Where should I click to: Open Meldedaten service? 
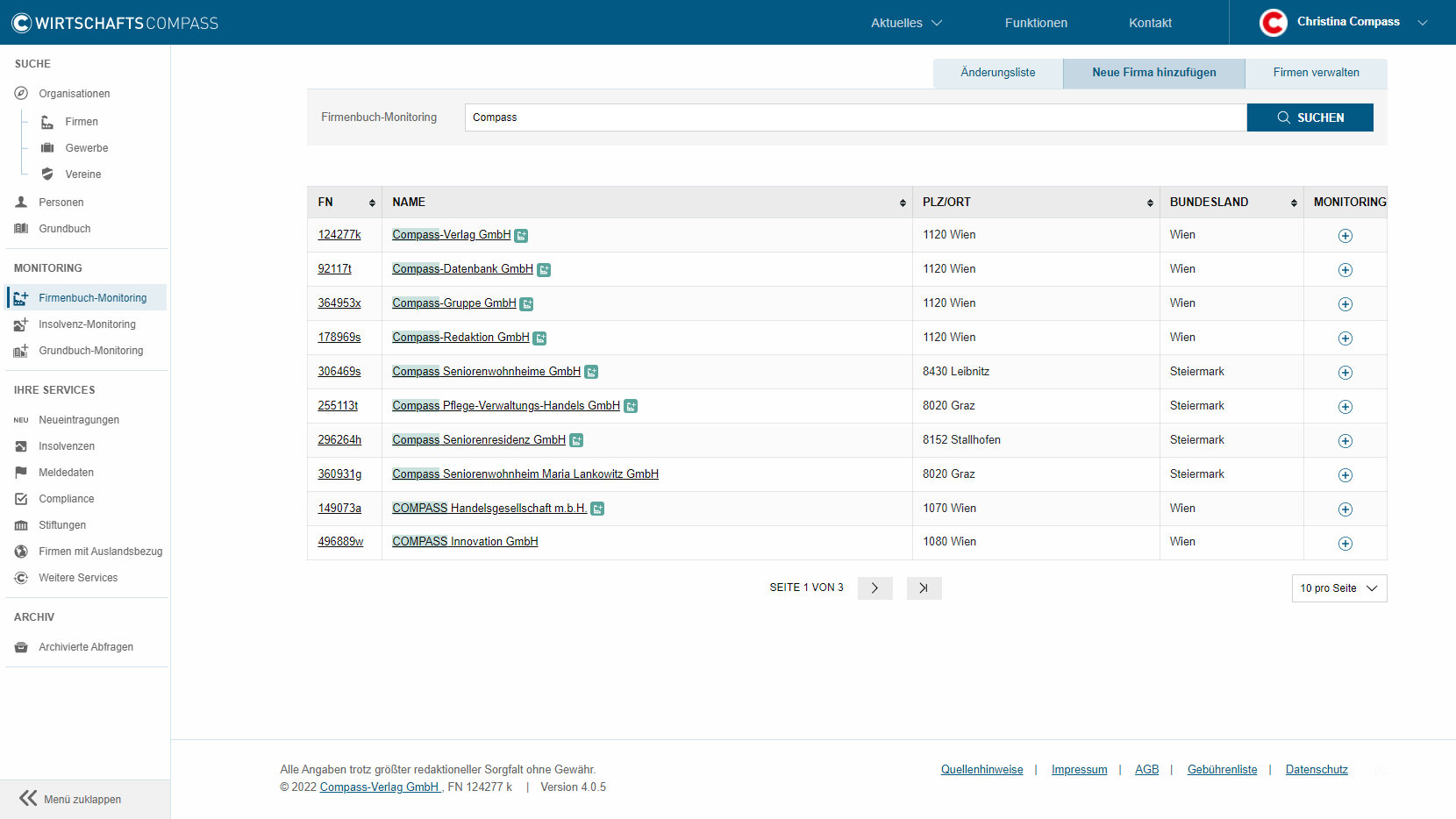tap(66, 473)
